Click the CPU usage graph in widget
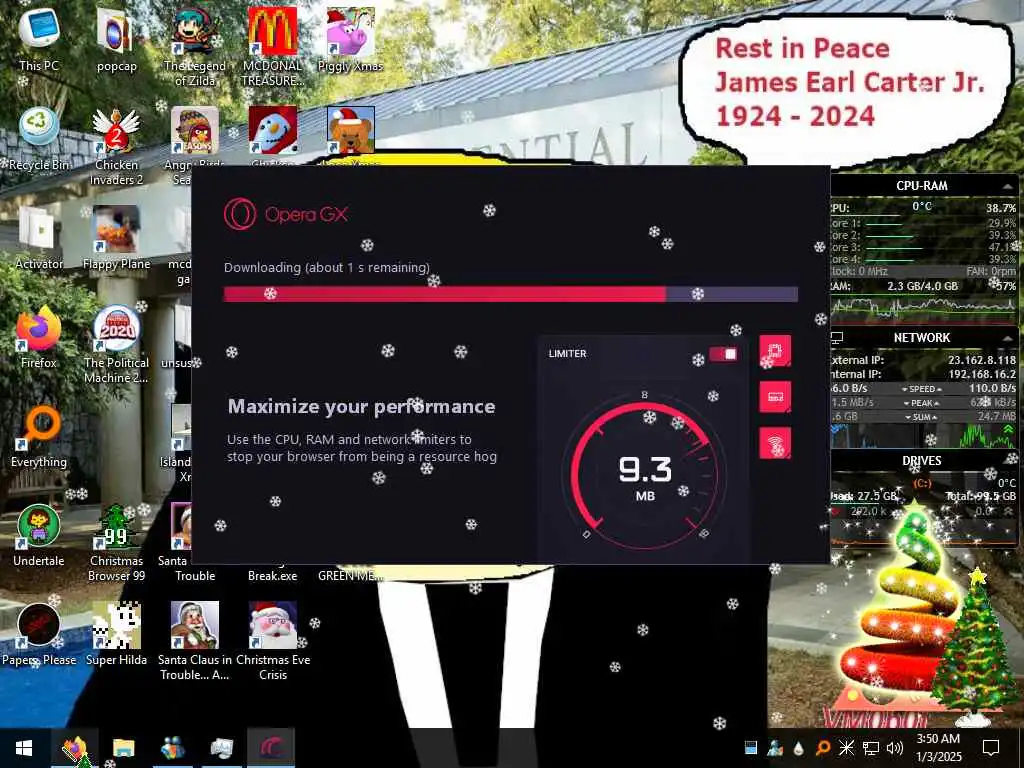The width and height of the screenshot is (1024, 768). tap(923, 308)
